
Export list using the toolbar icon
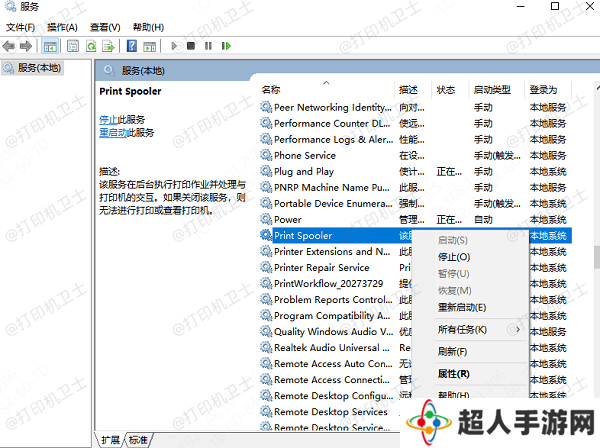click(x=109, y=46)
